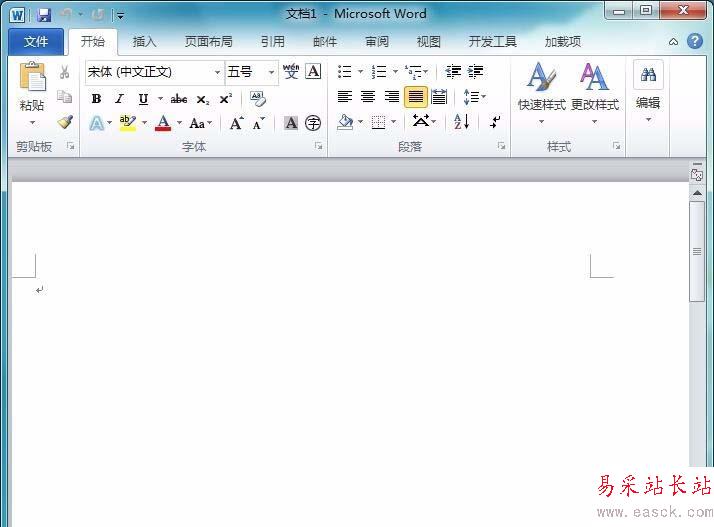This screenshot has height=527, width=714.
Task: Click the Decrease Indent icon
Action: click(453, 72)
